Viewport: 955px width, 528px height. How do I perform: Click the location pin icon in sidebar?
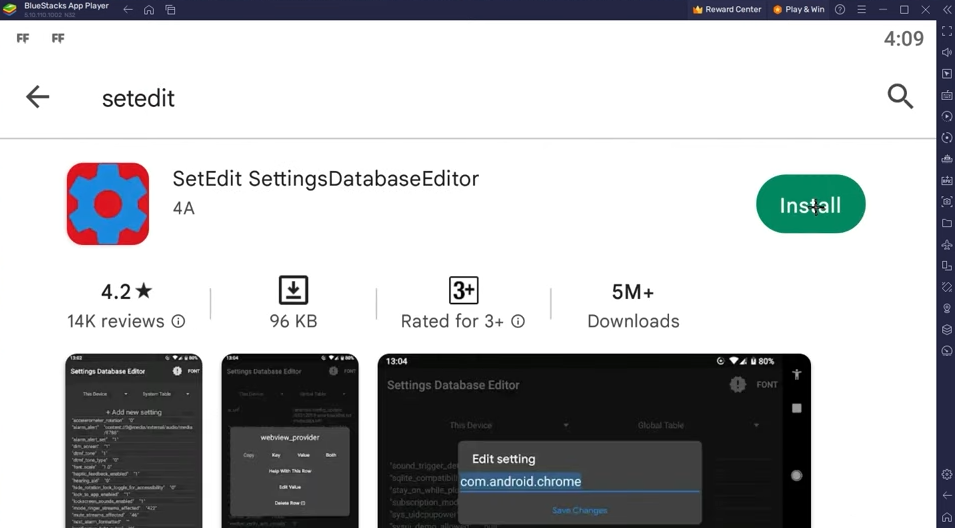click(x=946, y=308)
